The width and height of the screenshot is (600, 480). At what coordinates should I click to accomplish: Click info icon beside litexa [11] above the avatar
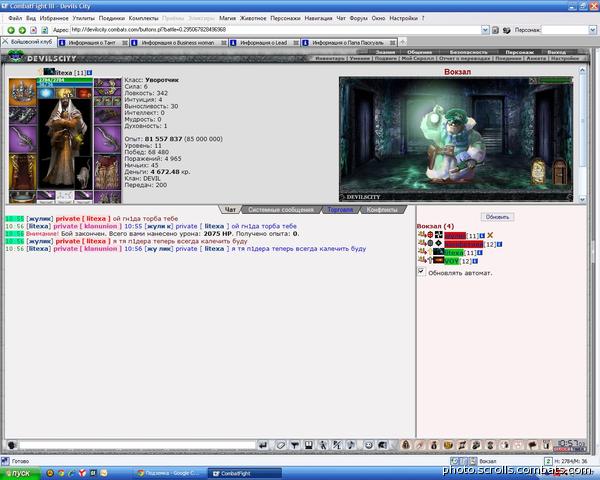pos(90,72)
